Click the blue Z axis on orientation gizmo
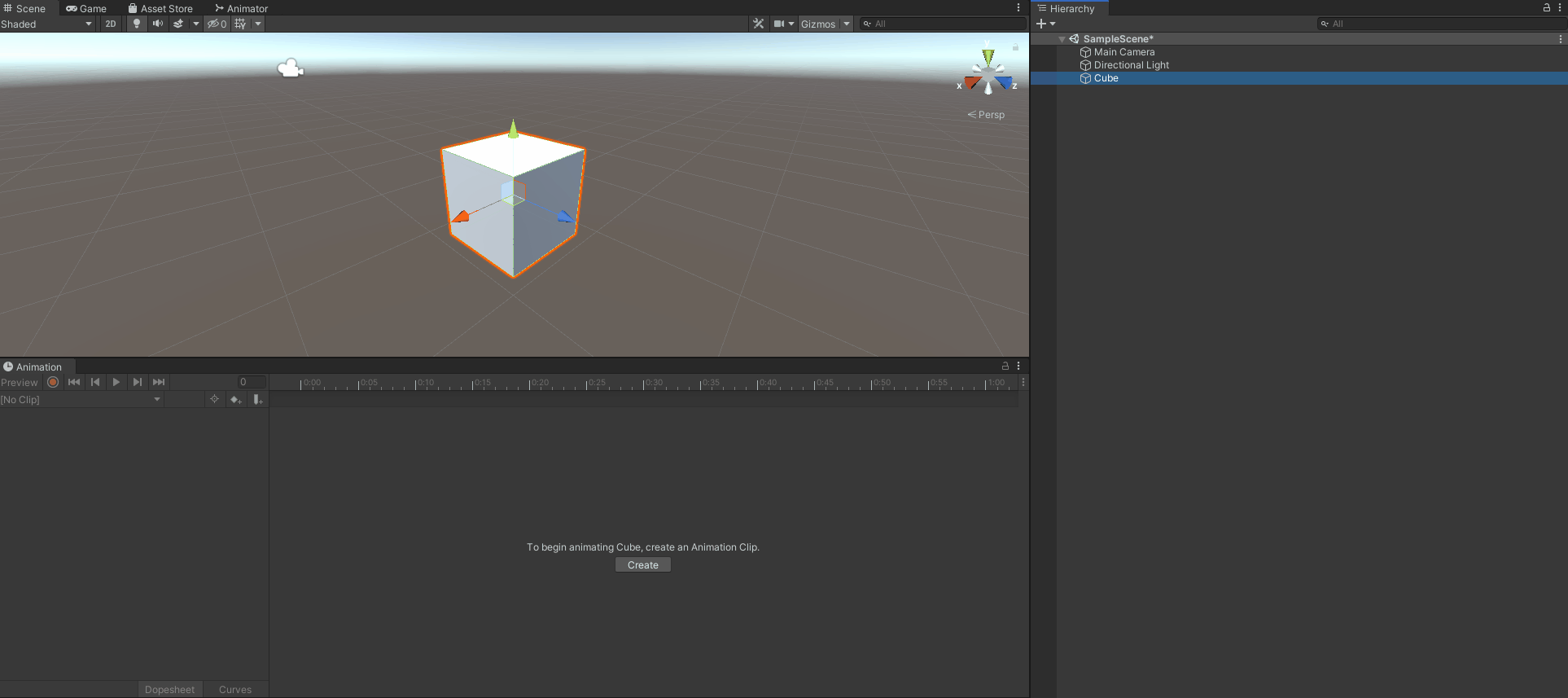This screenshot has height=698, width=1568. [x=1005, y=82]
